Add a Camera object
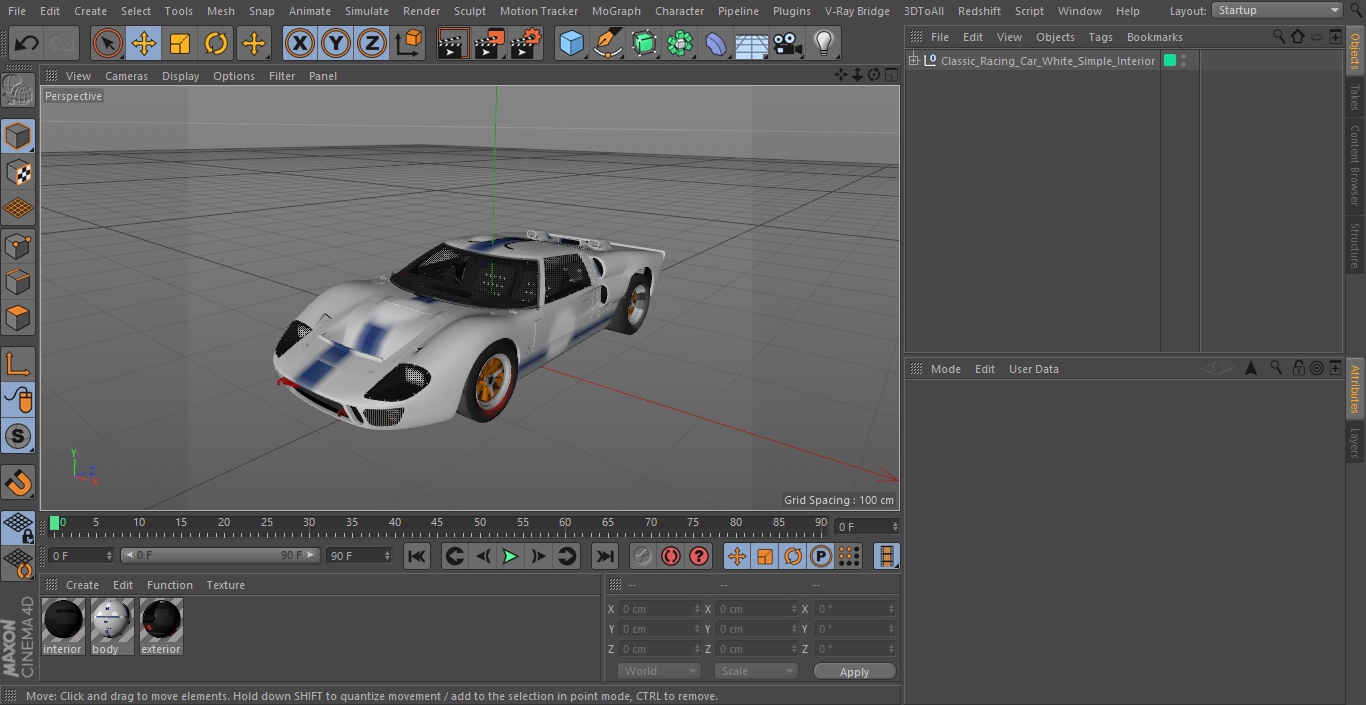 788,43
